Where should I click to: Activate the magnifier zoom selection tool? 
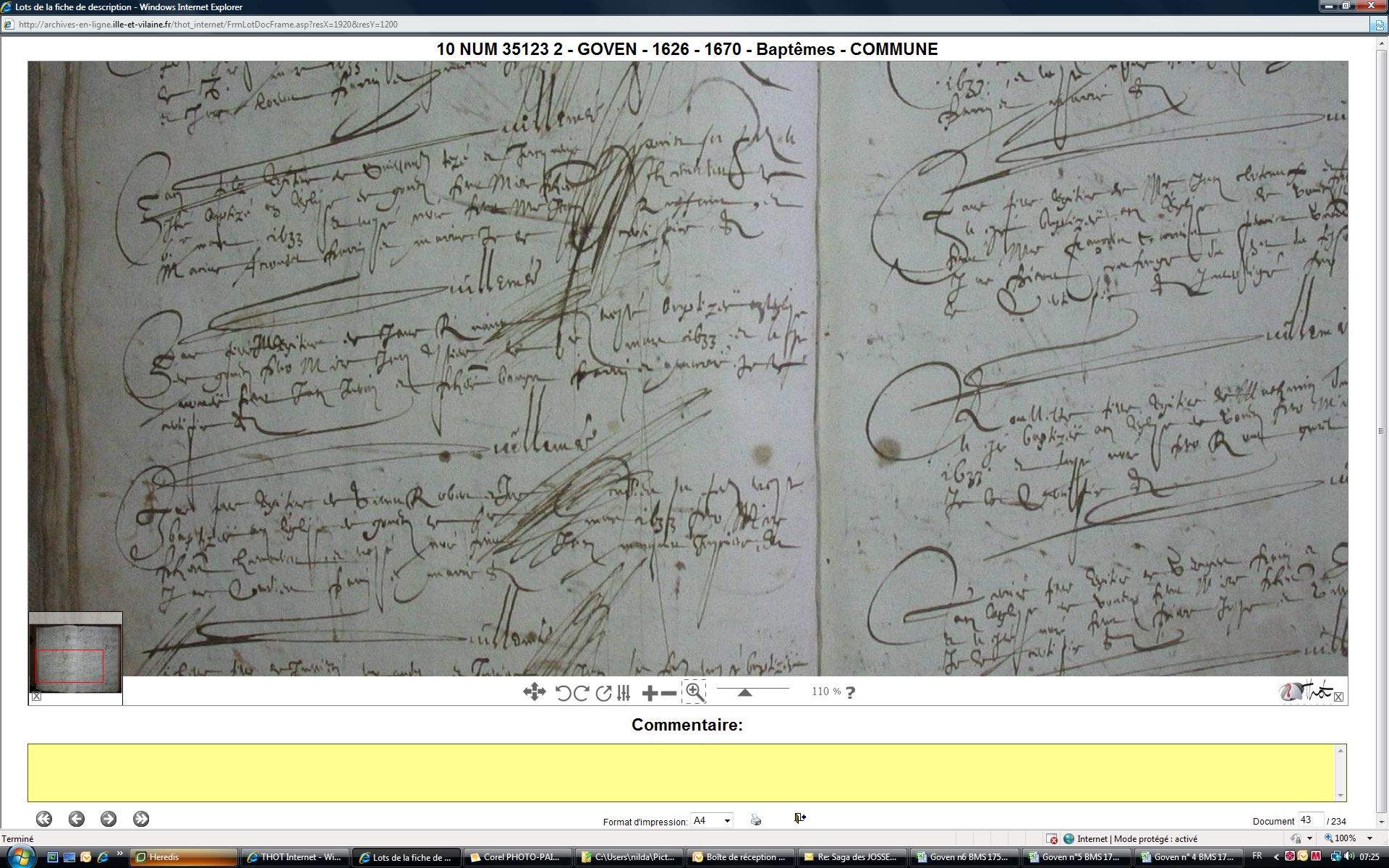pyautogui.click(x=694, y=692)
